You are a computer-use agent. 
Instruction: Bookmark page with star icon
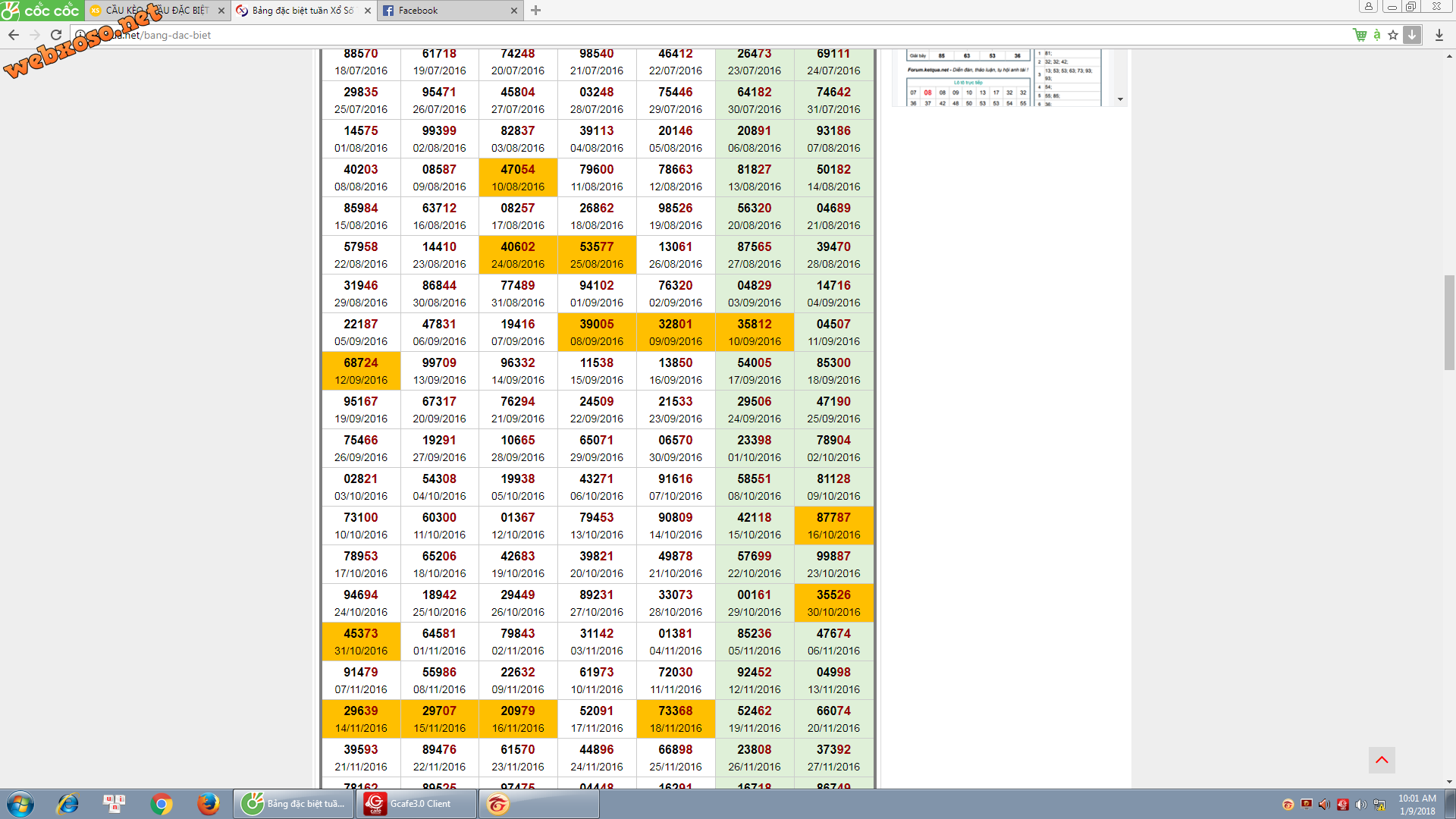[1393, 35]
